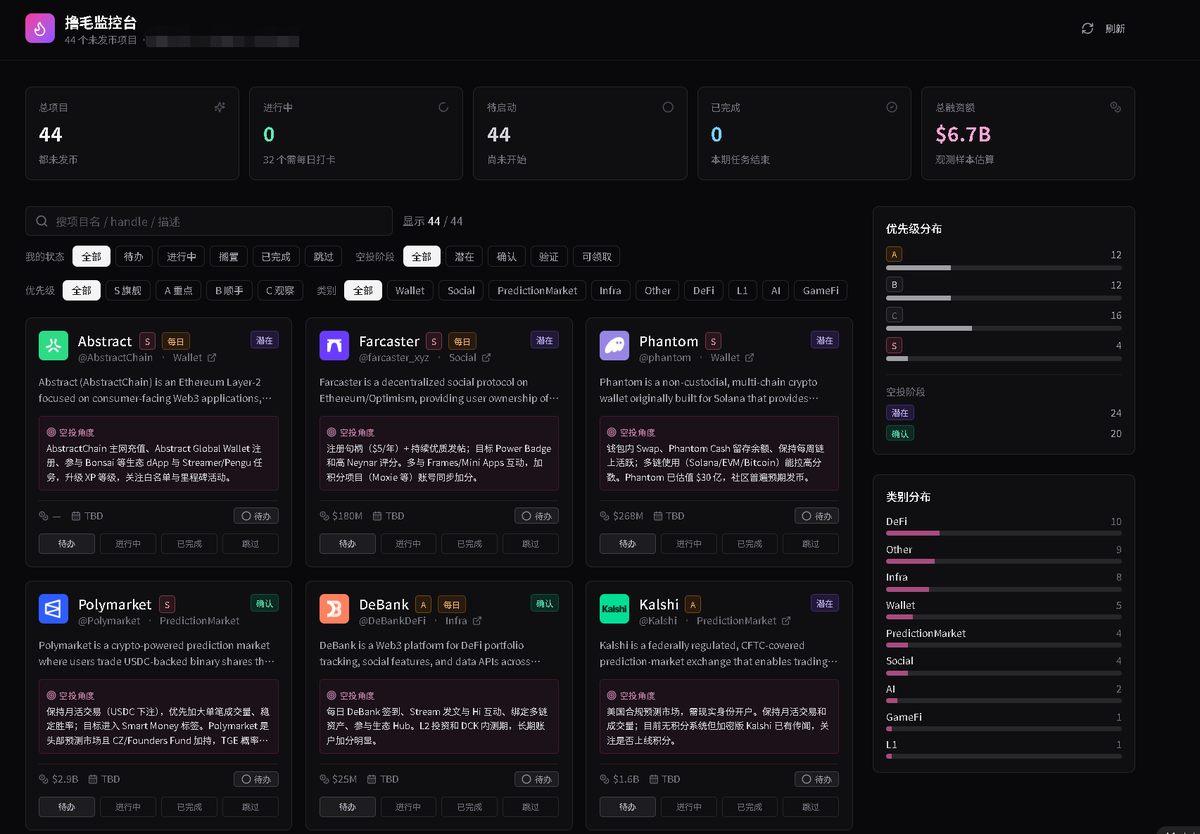The width and height of the screenshot is (1200, 834).
Task: Set Polymarket to 待办 bottom button
Action: point(67,807)
